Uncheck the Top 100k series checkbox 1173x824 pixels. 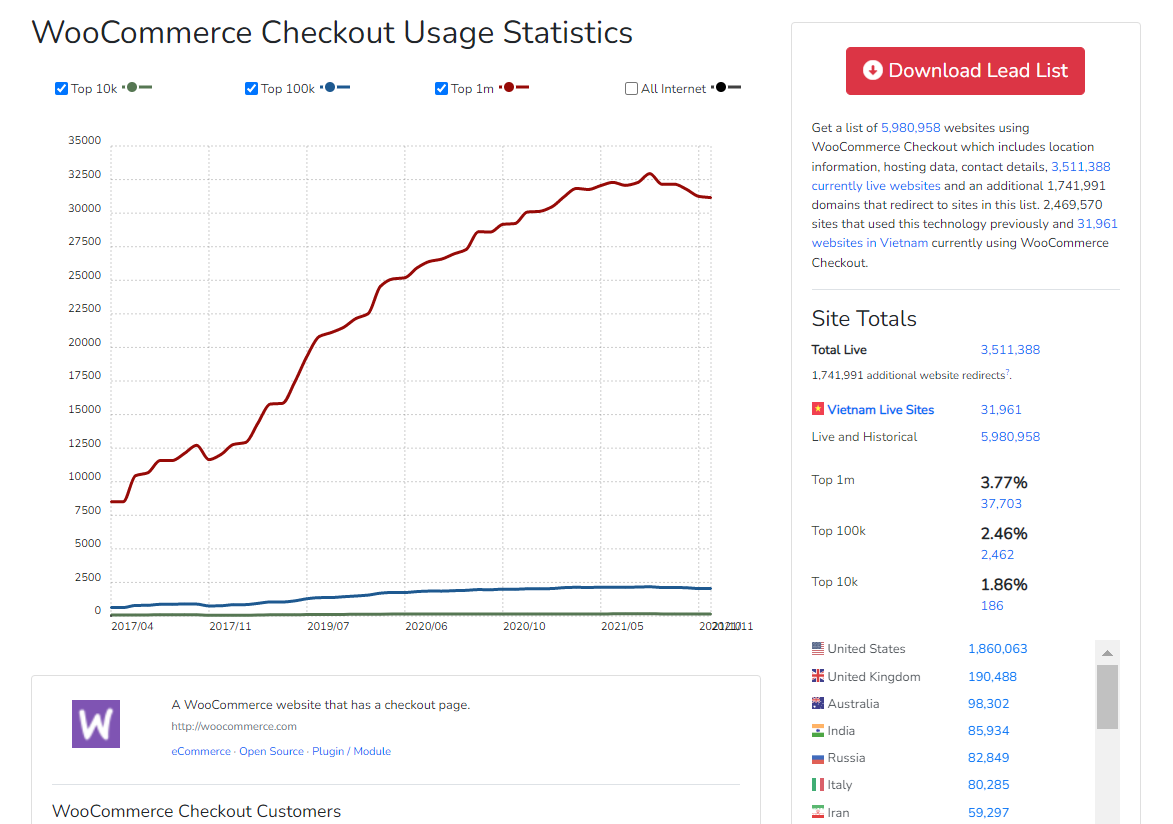pyautogui.click(x=251, y=88)
